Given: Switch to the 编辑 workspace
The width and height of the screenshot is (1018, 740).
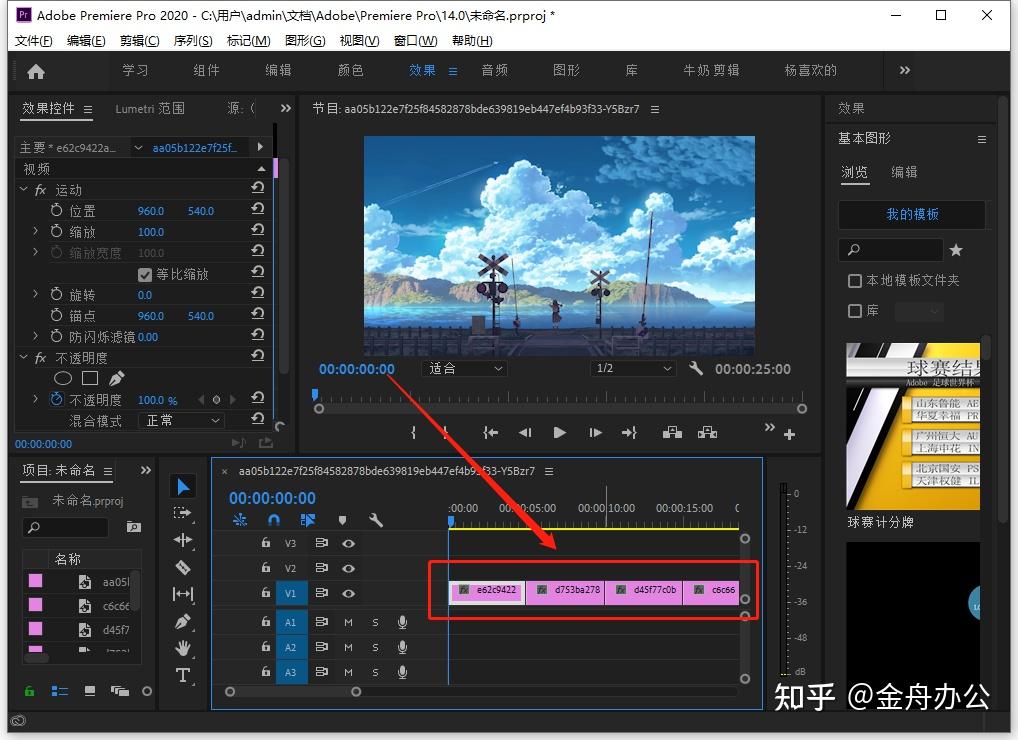Looking at the screenshot, I should tap(279, 70).
